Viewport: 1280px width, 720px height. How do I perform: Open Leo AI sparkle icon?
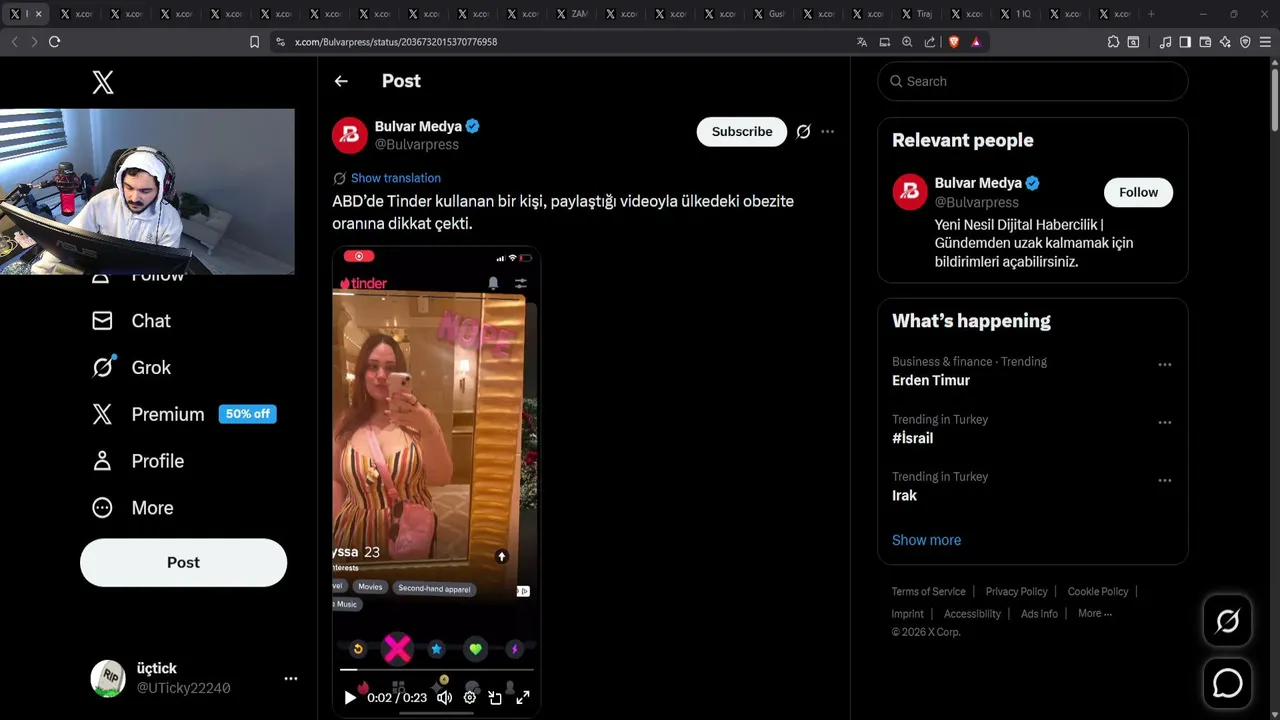pyautogui.click(x=1225, y=42)
